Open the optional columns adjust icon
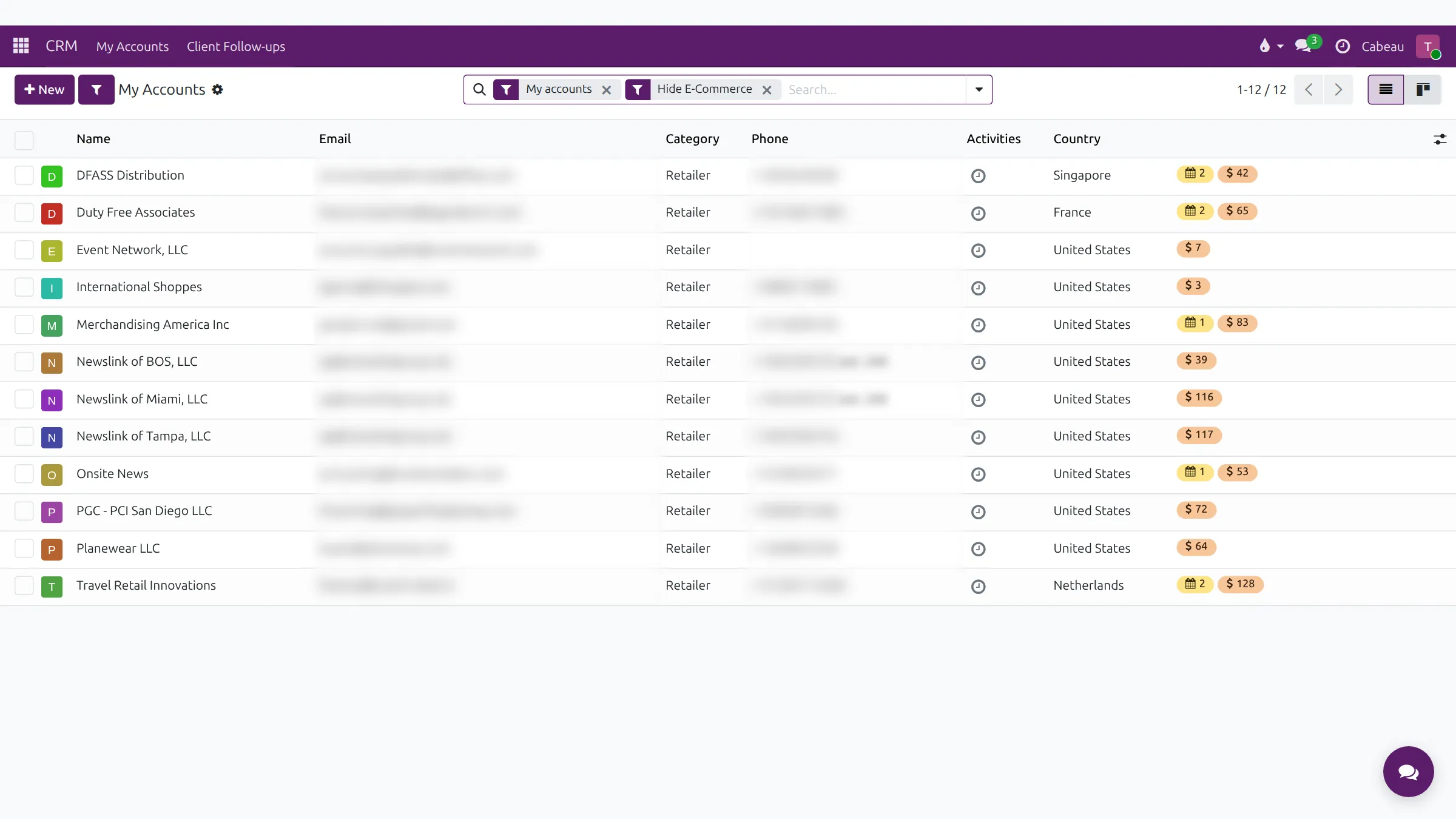This screenshot has height=819, width=1456. coord(1440,140)
